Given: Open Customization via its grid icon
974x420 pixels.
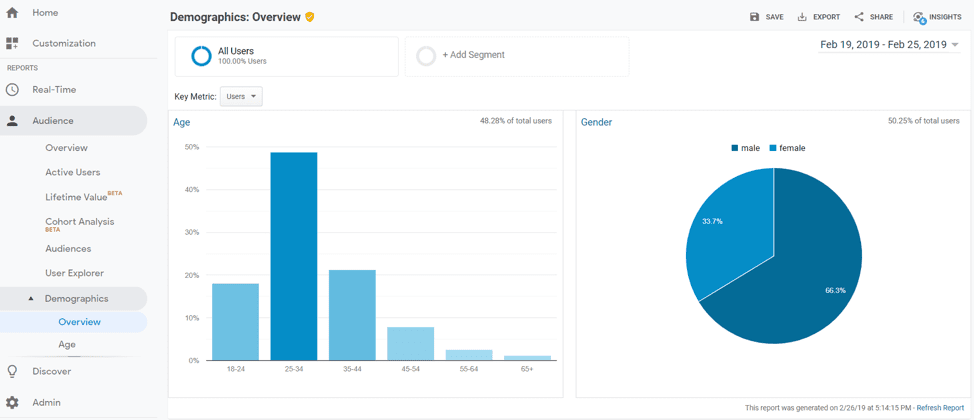Looking at the screenshot, I should pos(12,43).
